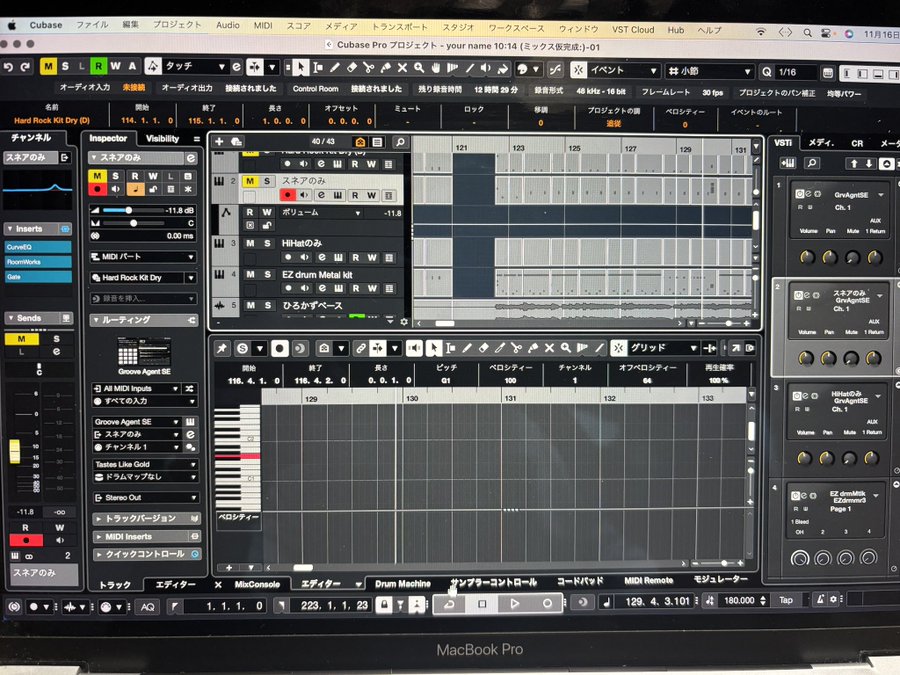
Task: Click the Undo arrow in main toolbar
Action: [8, 67]
